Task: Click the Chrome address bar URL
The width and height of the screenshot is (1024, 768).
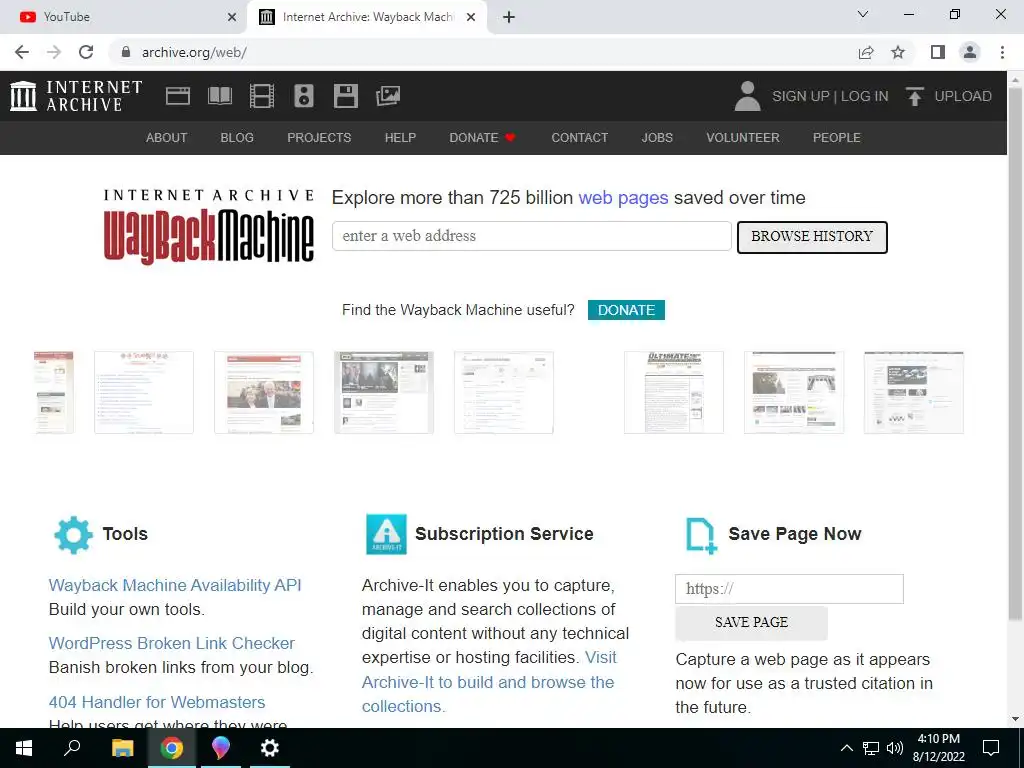Action: point(194,52)
